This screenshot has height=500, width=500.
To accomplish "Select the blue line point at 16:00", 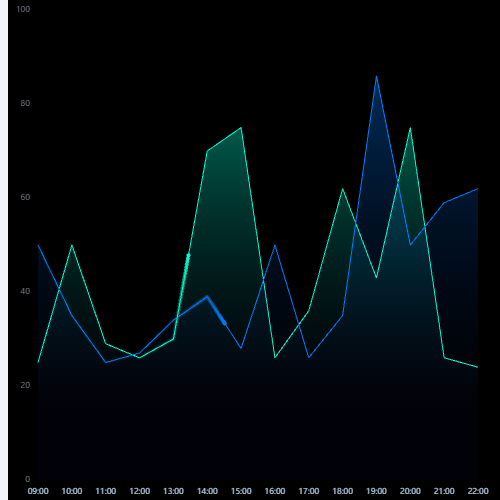I will pyautogui.click(x=275, y=246).
